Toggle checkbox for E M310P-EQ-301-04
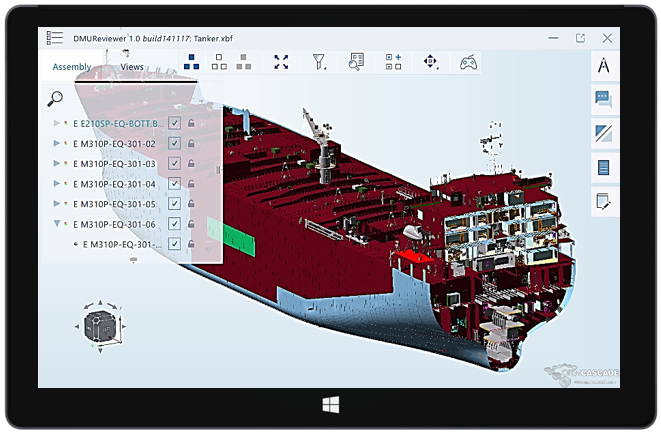 click(x=174, y=184)
